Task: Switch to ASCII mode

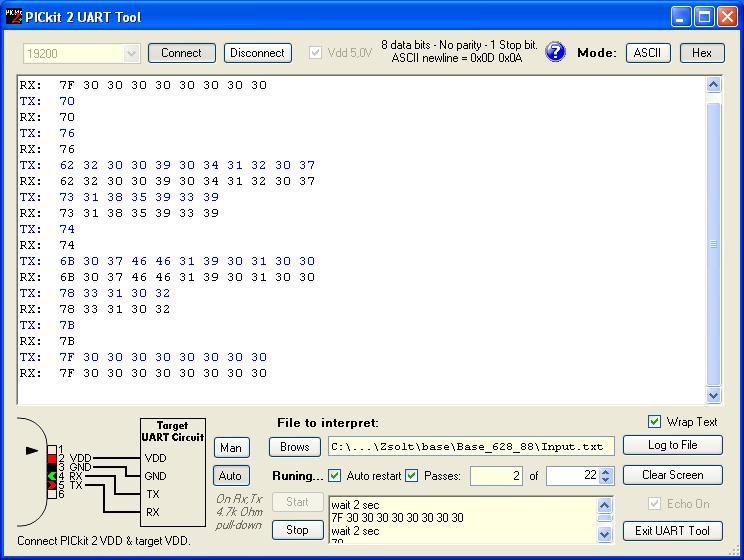Action: pyautogui.click(x=648, y=53)
